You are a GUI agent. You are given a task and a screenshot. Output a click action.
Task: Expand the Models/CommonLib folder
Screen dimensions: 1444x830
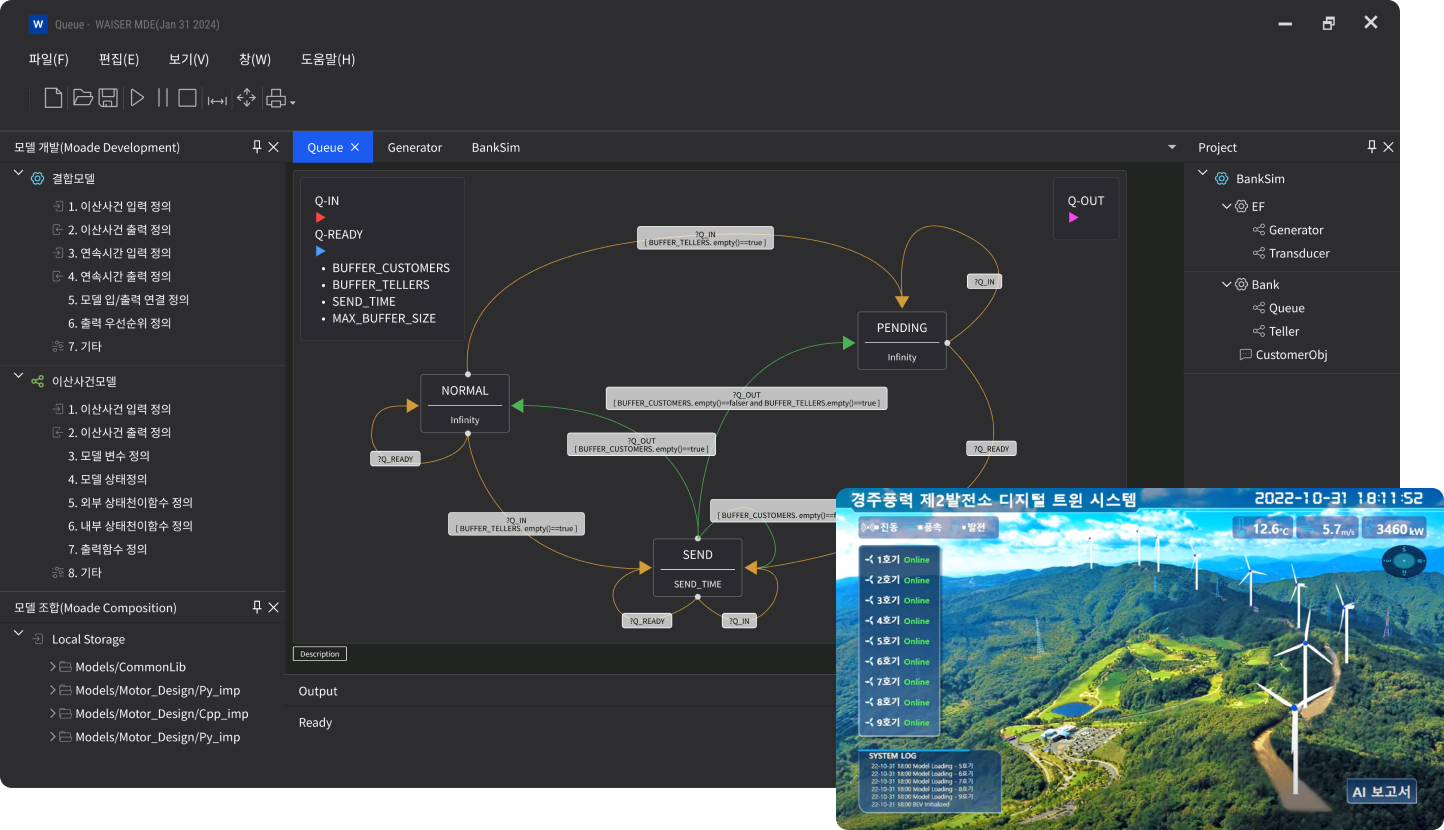click(53, 666)
